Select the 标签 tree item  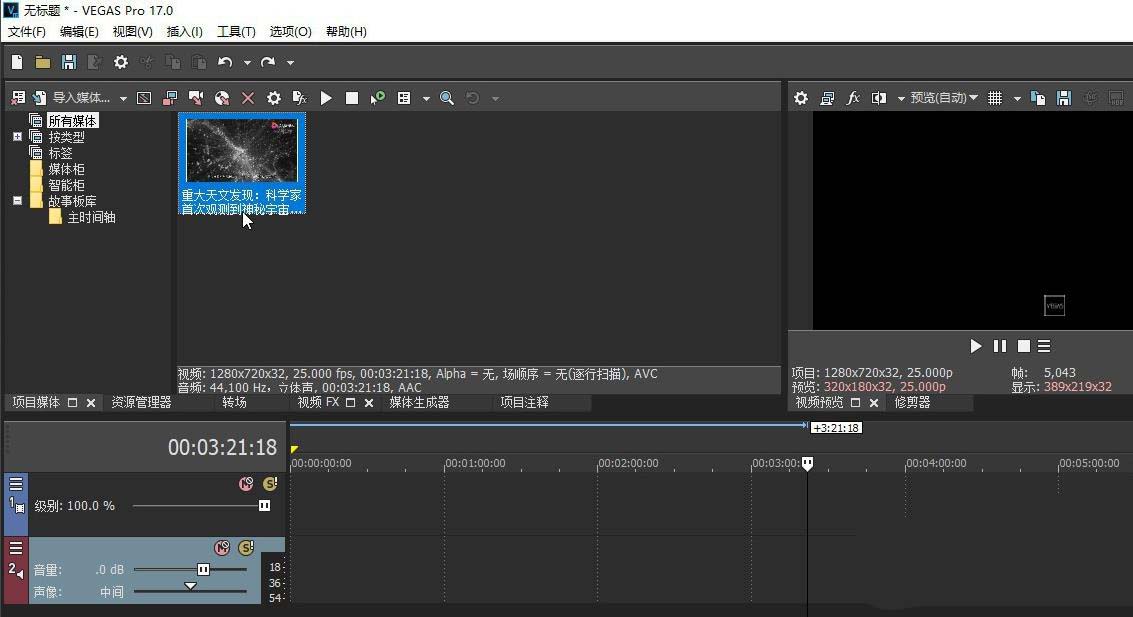pos(60,153)
